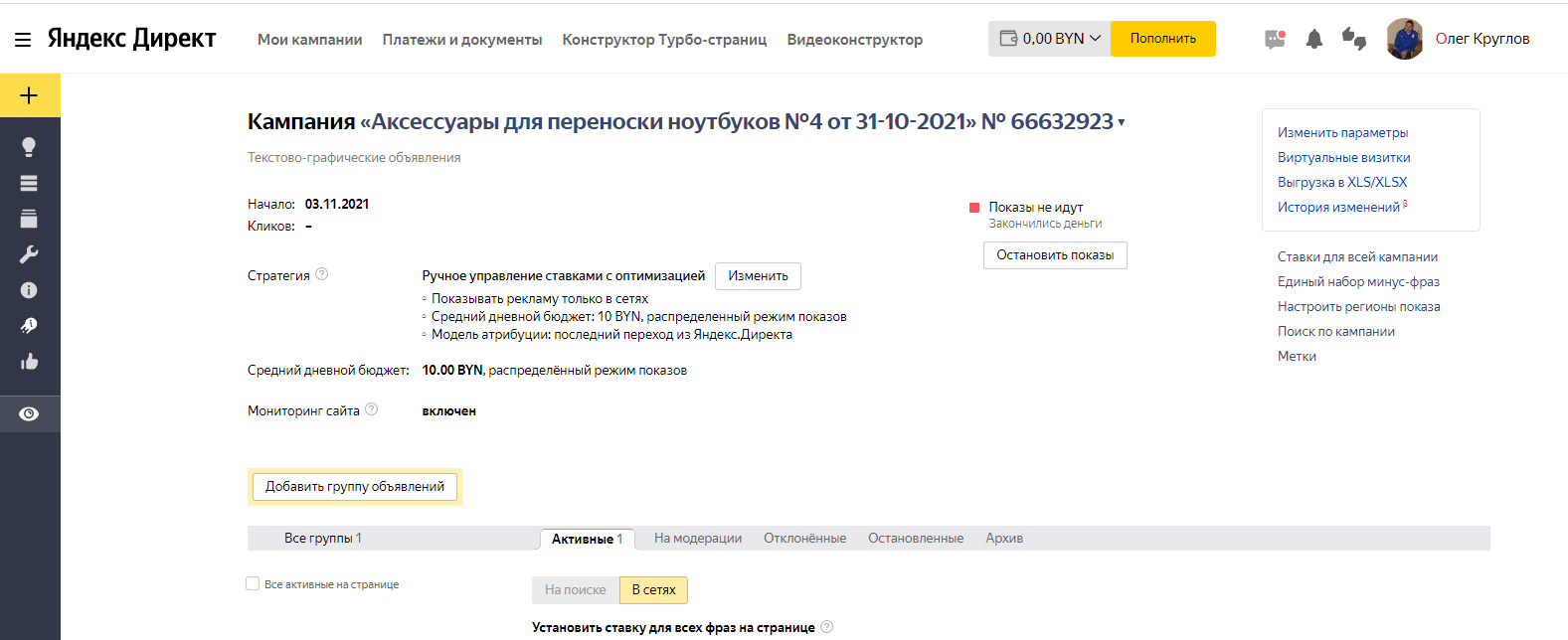Screen dimensions: 1568x640
Task: Open Видеоконструктор menu
Action: (x=855, y=40)
